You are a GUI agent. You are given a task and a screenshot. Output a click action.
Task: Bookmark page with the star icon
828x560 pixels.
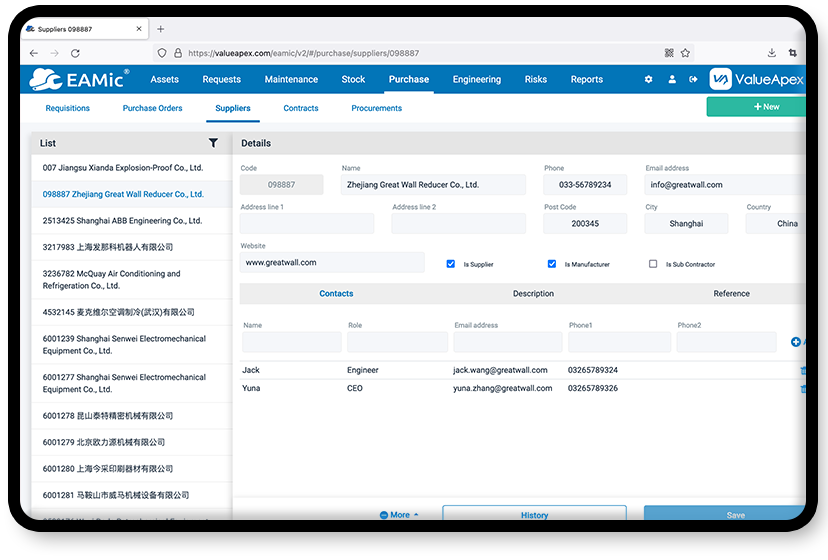685,53
